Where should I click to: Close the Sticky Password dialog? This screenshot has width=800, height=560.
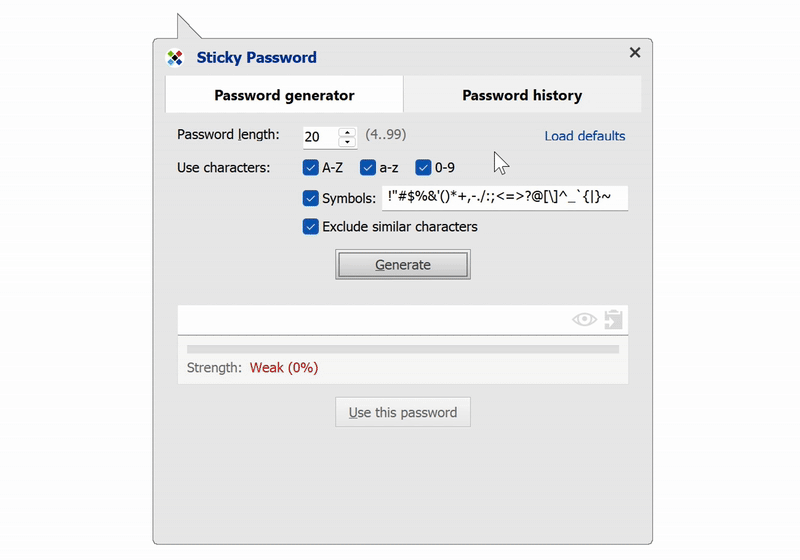635,53
